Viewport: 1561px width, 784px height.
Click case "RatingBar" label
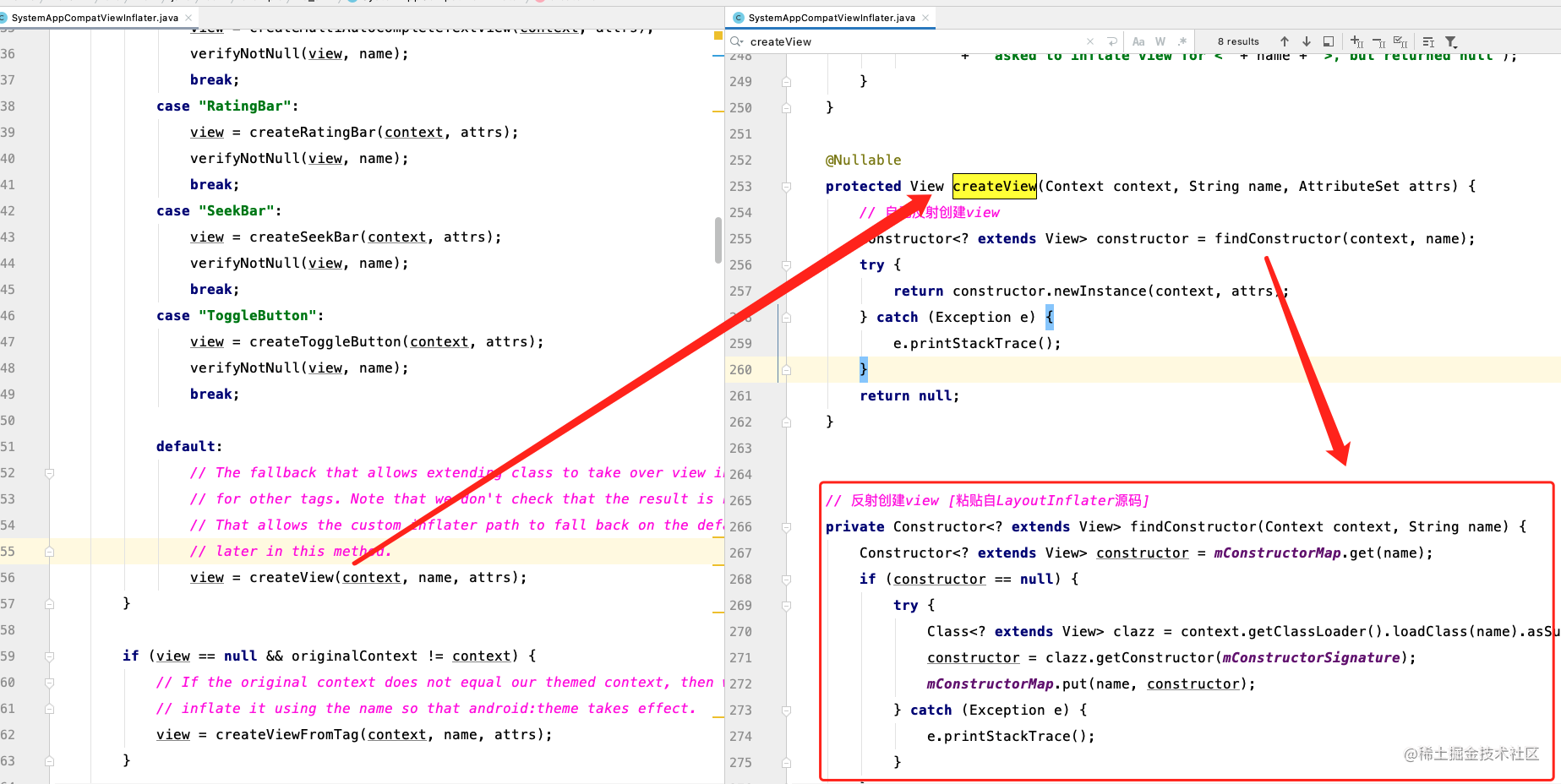tap(227, 106)
